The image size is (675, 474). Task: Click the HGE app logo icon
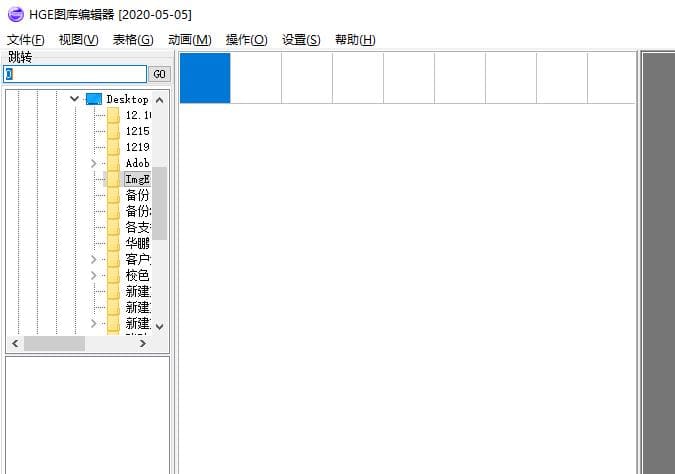tap(16, 14)
